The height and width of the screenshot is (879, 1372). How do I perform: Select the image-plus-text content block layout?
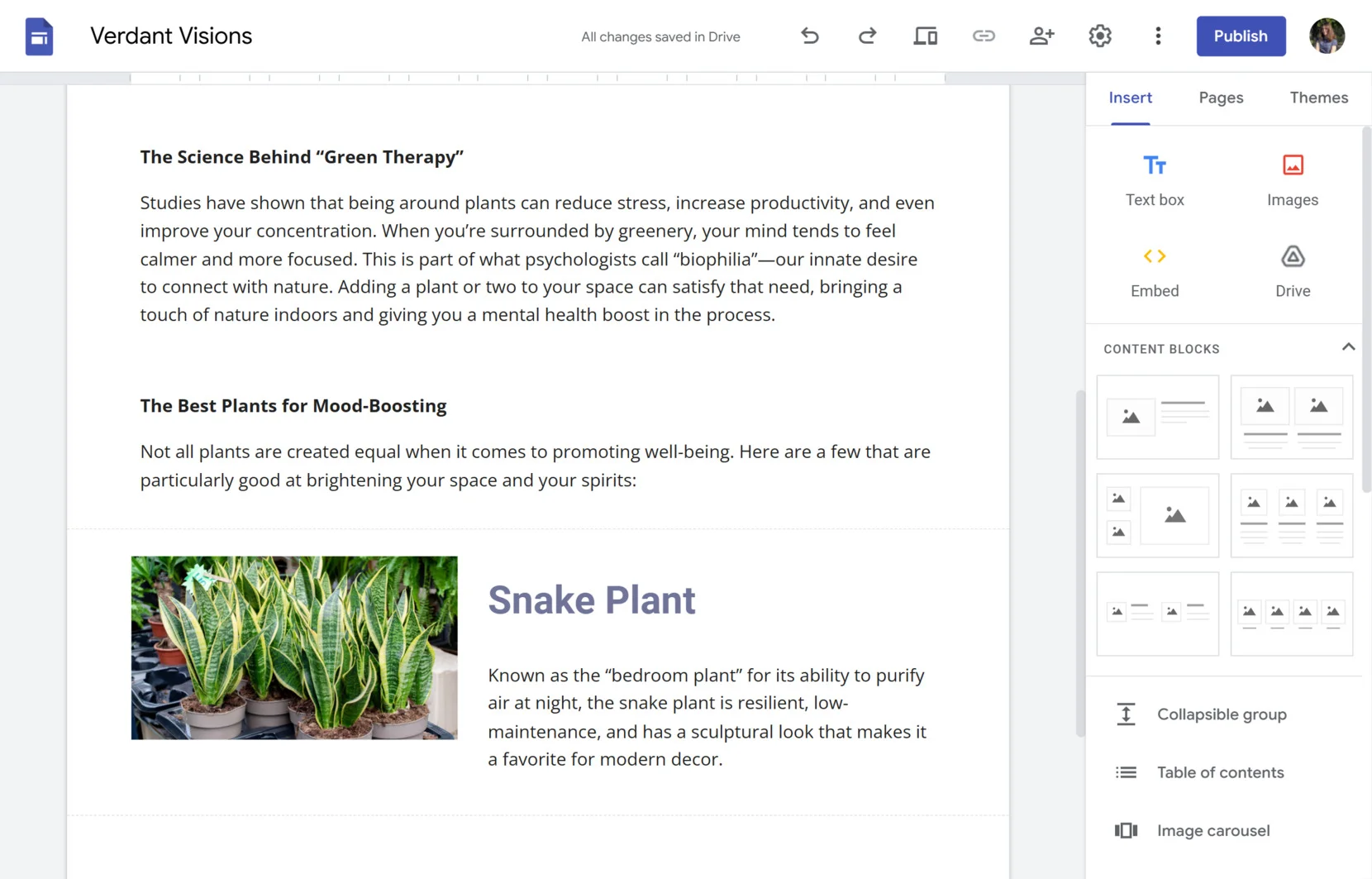(1156, 417)
